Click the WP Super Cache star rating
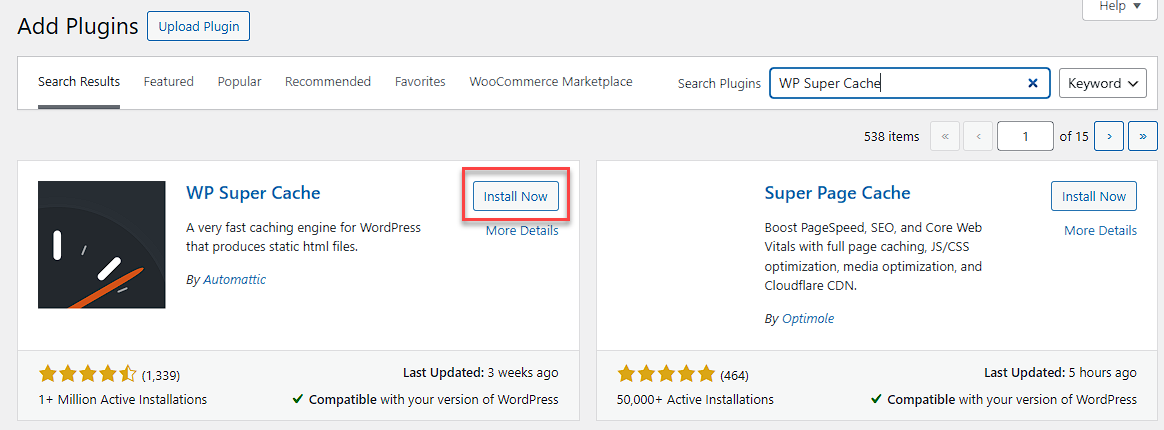This screenshot has height=430, width=1164. 87,375
